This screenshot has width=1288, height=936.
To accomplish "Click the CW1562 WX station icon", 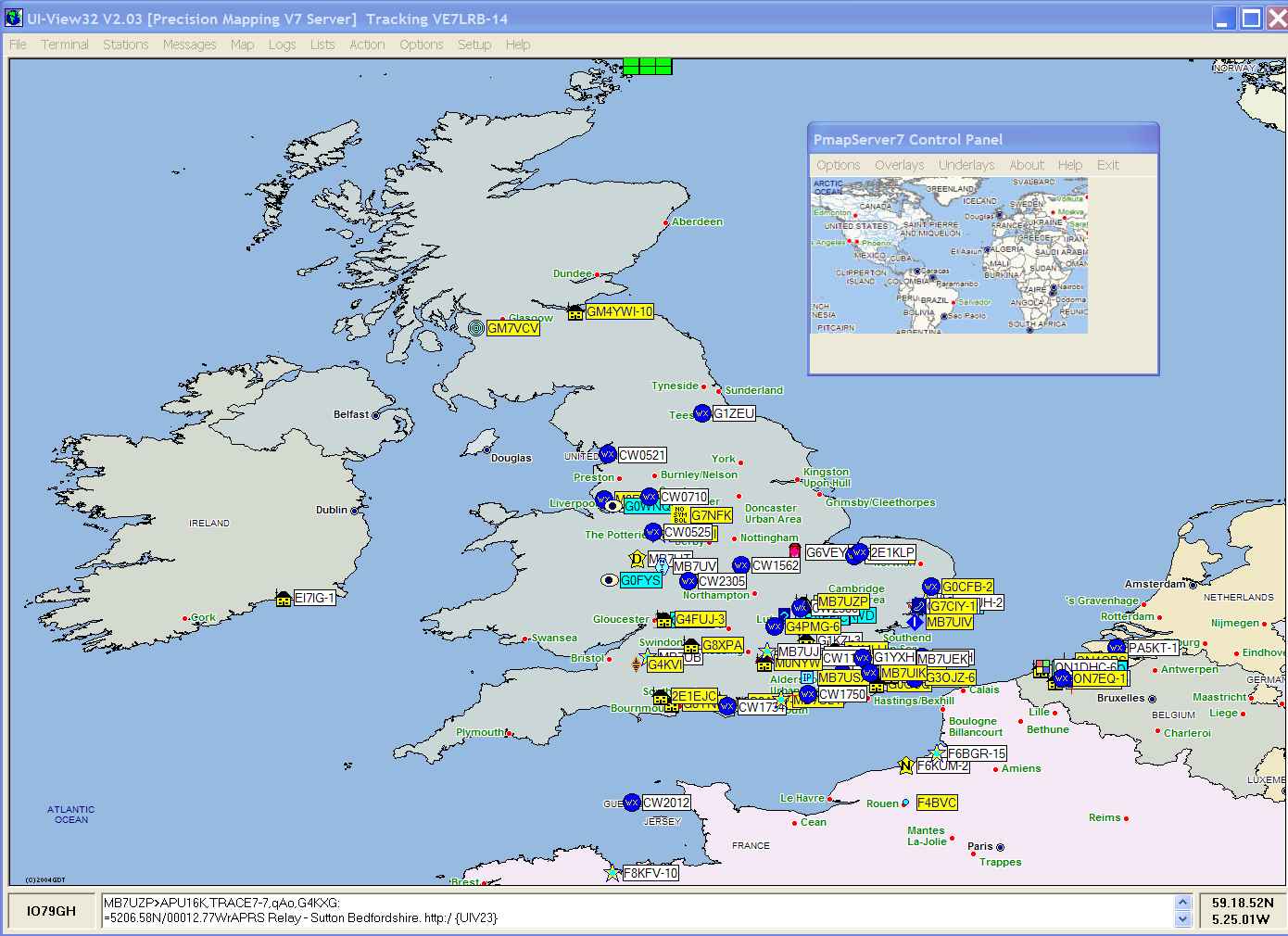I will tap(740, 565).
